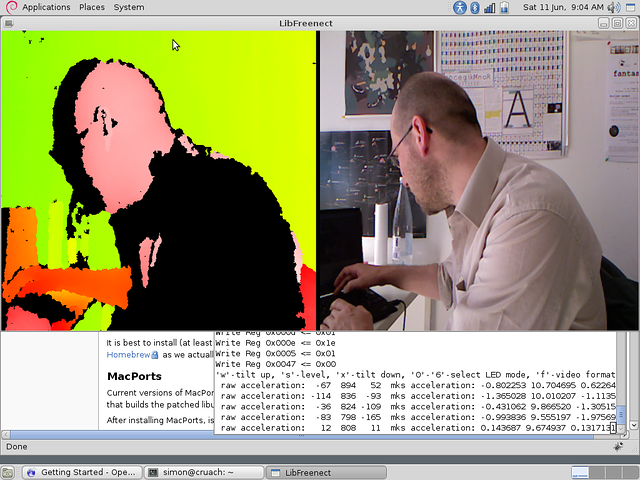Click the terminal scrollbar thumb
The image size is (640, 480).
621,415
